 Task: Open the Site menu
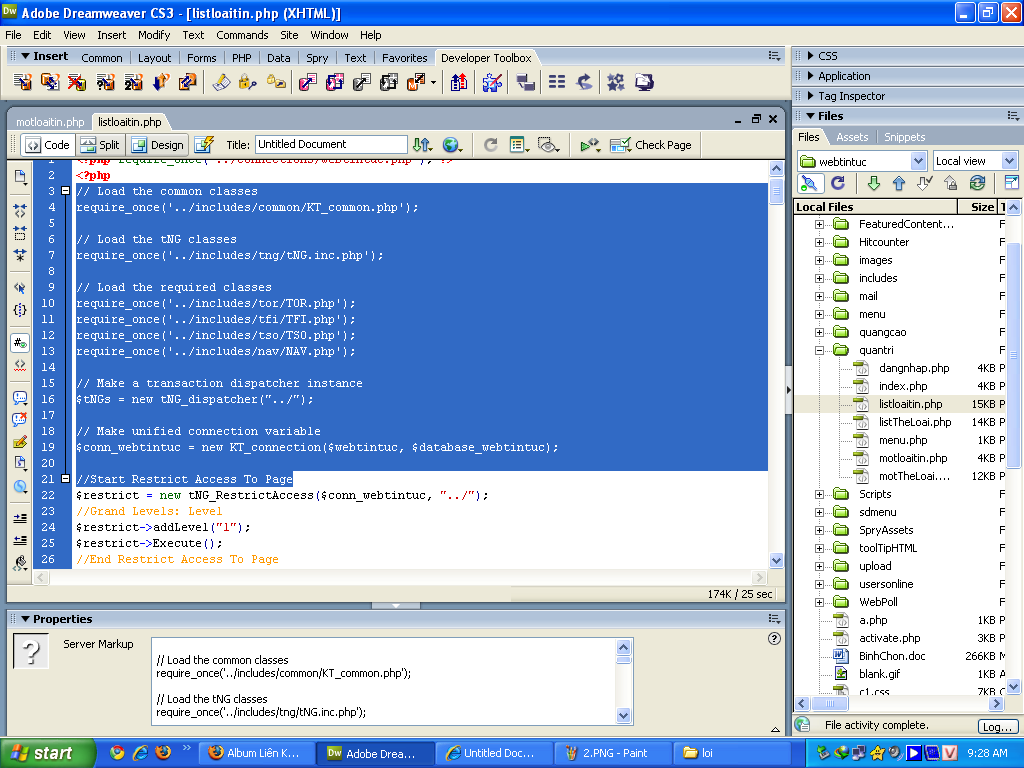coord(289,35)
